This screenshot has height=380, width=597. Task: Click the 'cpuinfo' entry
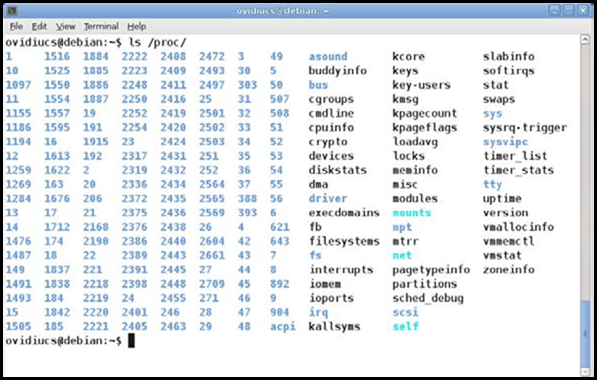click(331, 128)
